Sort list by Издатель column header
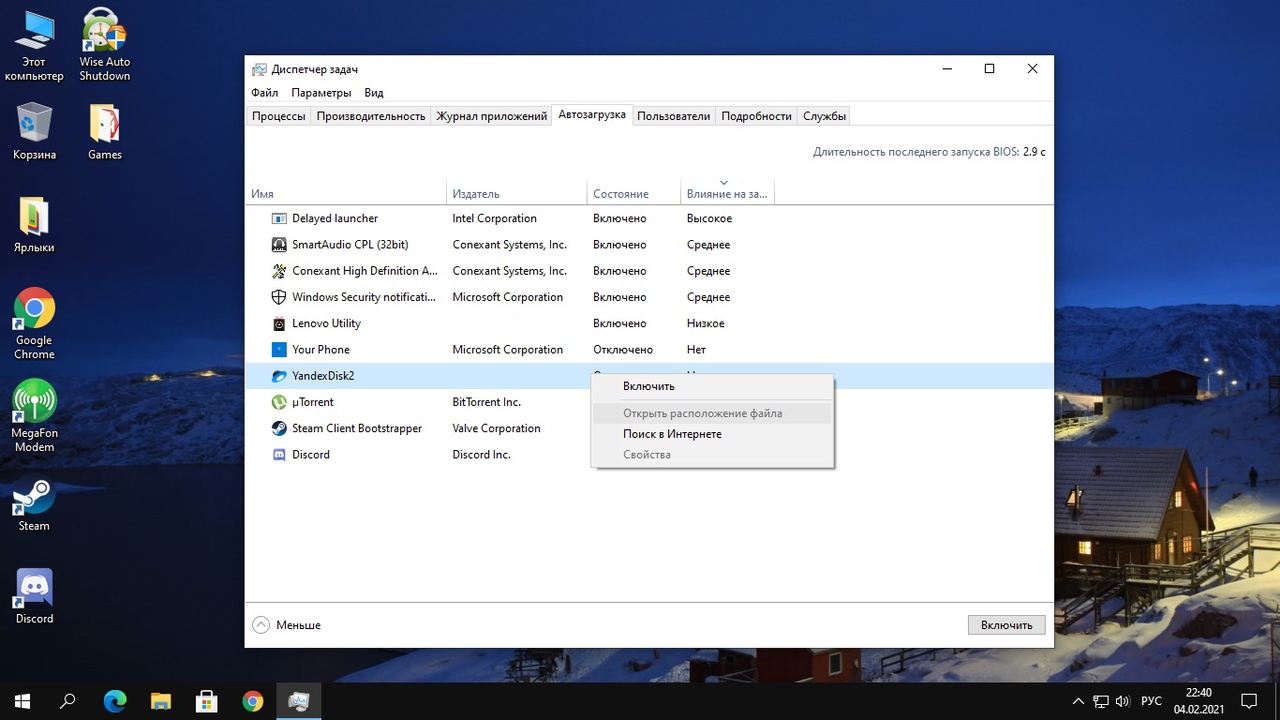Viewport: 1280px width, 720px height. click(x=516, y=193)
